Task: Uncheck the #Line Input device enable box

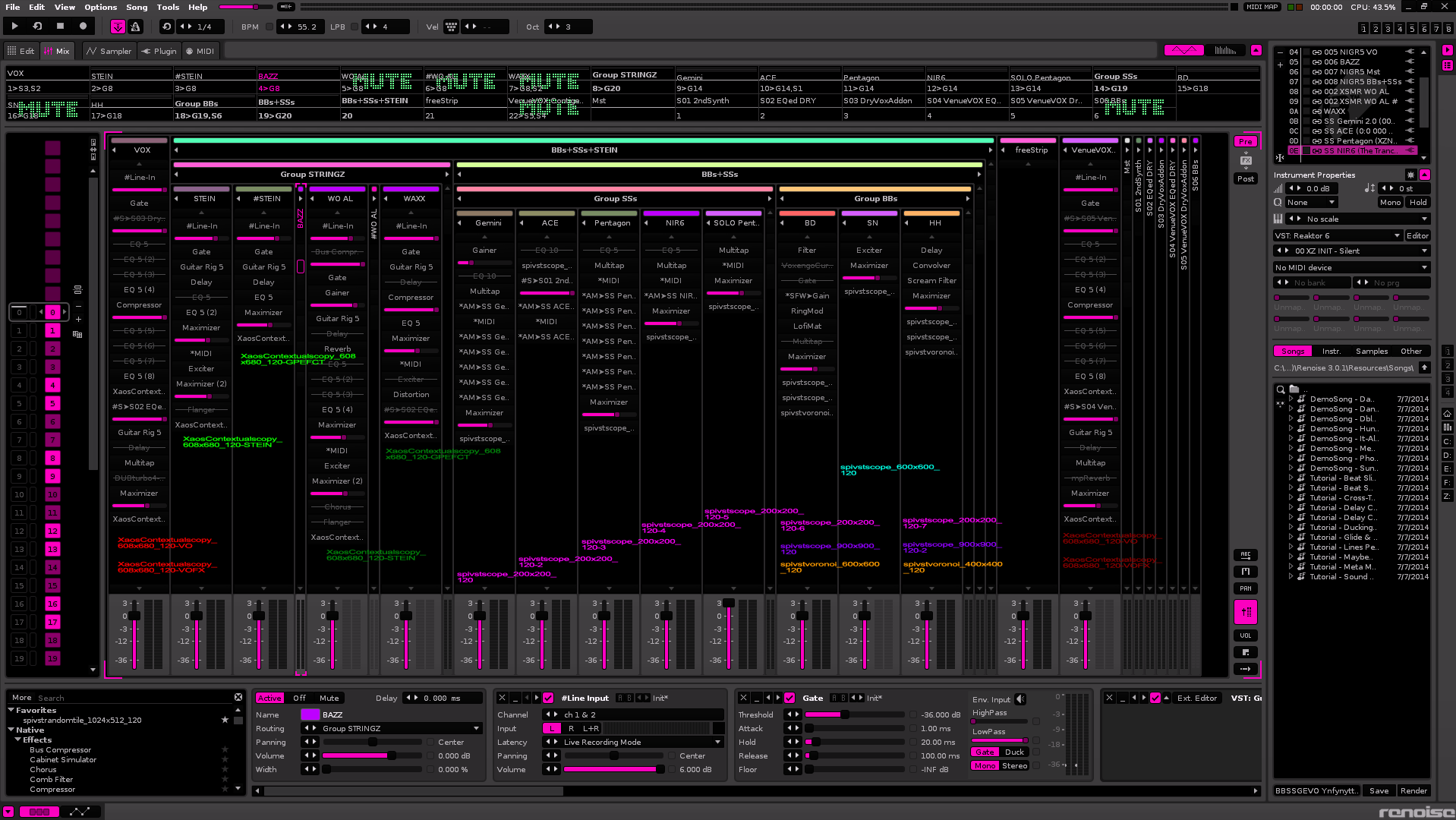Action: click(548, 698)
